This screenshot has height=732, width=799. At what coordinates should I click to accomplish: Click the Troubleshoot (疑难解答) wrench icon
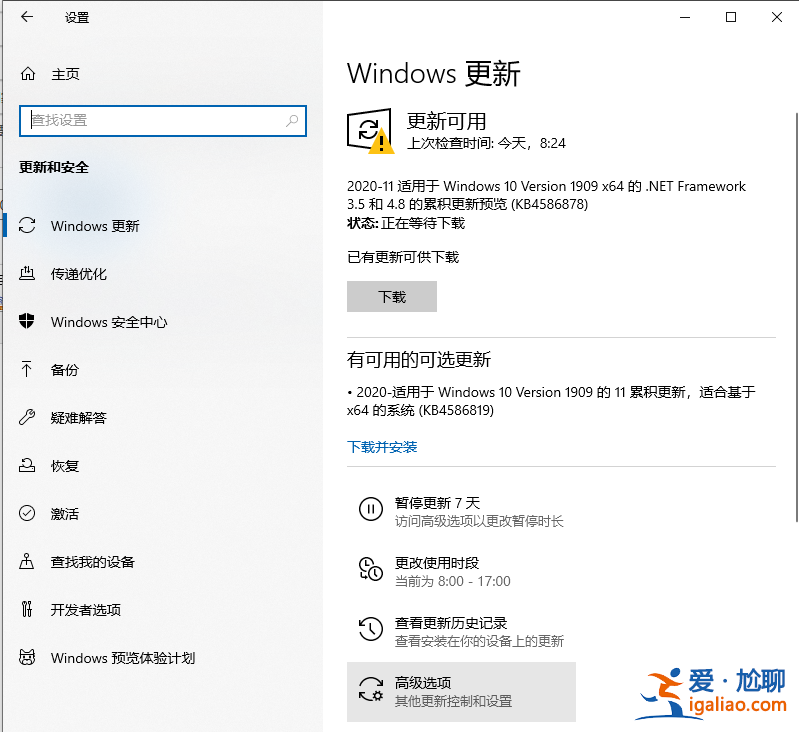(27, 417)
